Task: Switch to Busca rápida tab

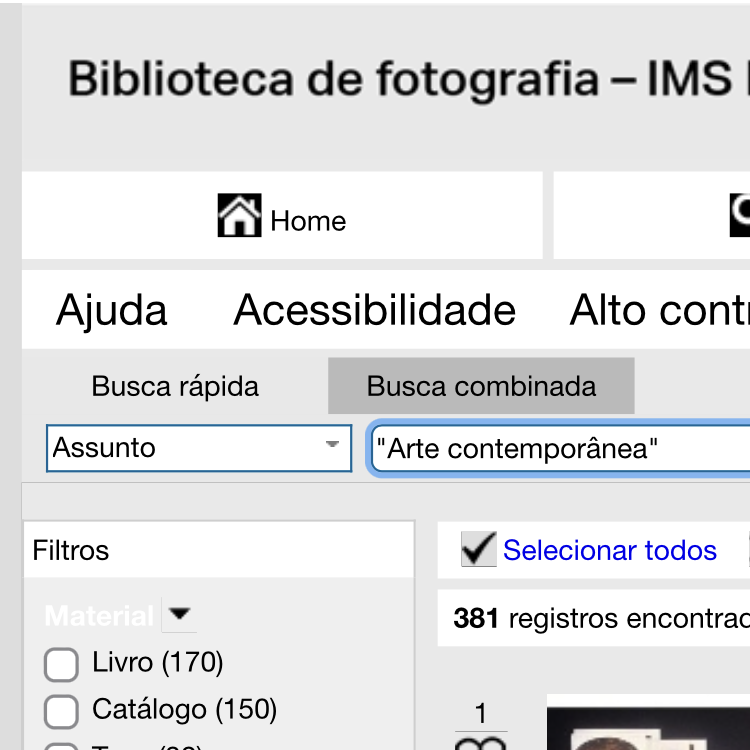Action: click(175, 386)
